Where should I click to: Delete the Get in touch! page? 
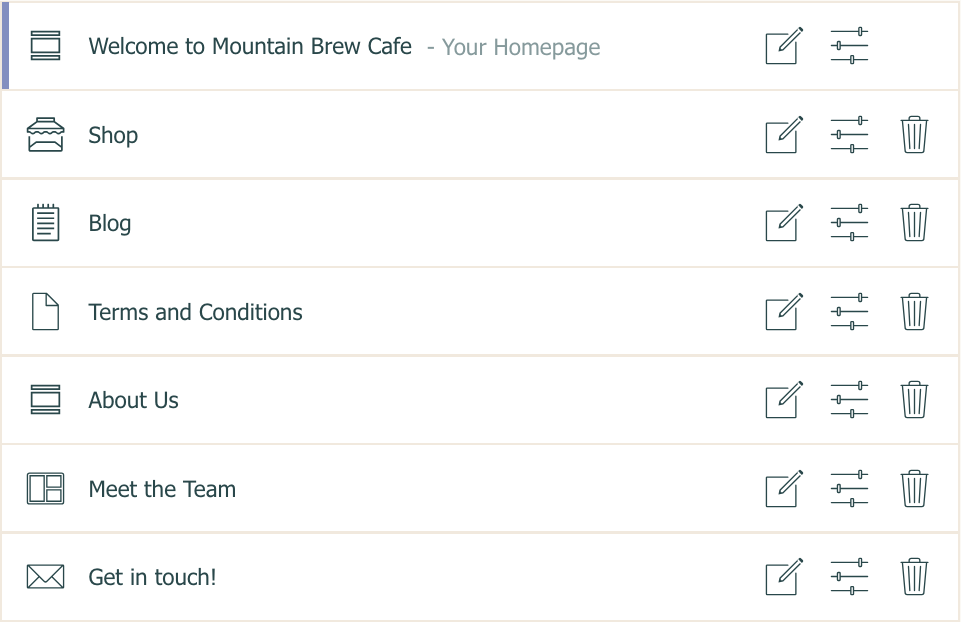point(914,577)
